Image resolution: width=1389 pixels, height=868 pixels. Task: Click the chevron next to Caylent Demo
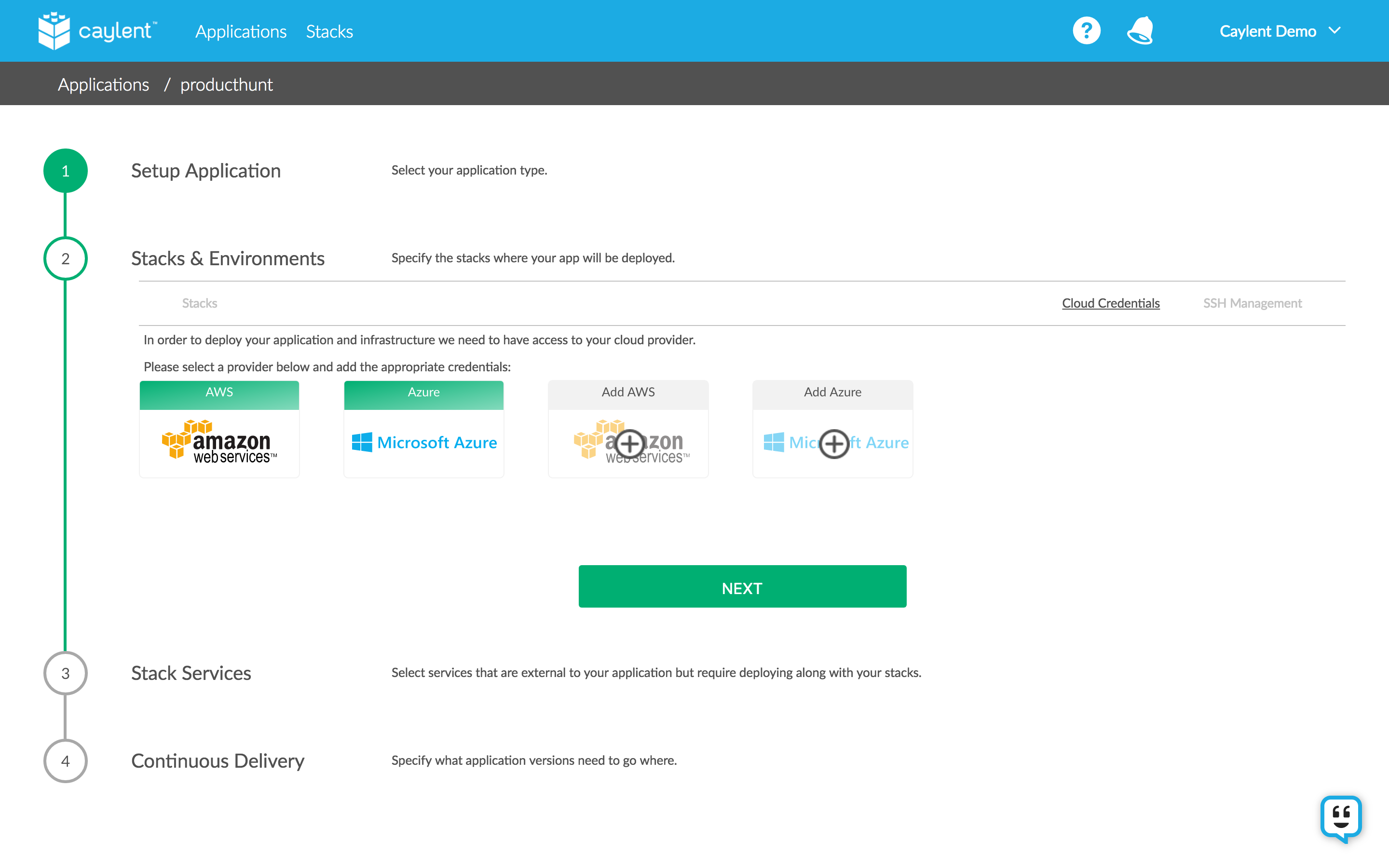[1335, 31]
